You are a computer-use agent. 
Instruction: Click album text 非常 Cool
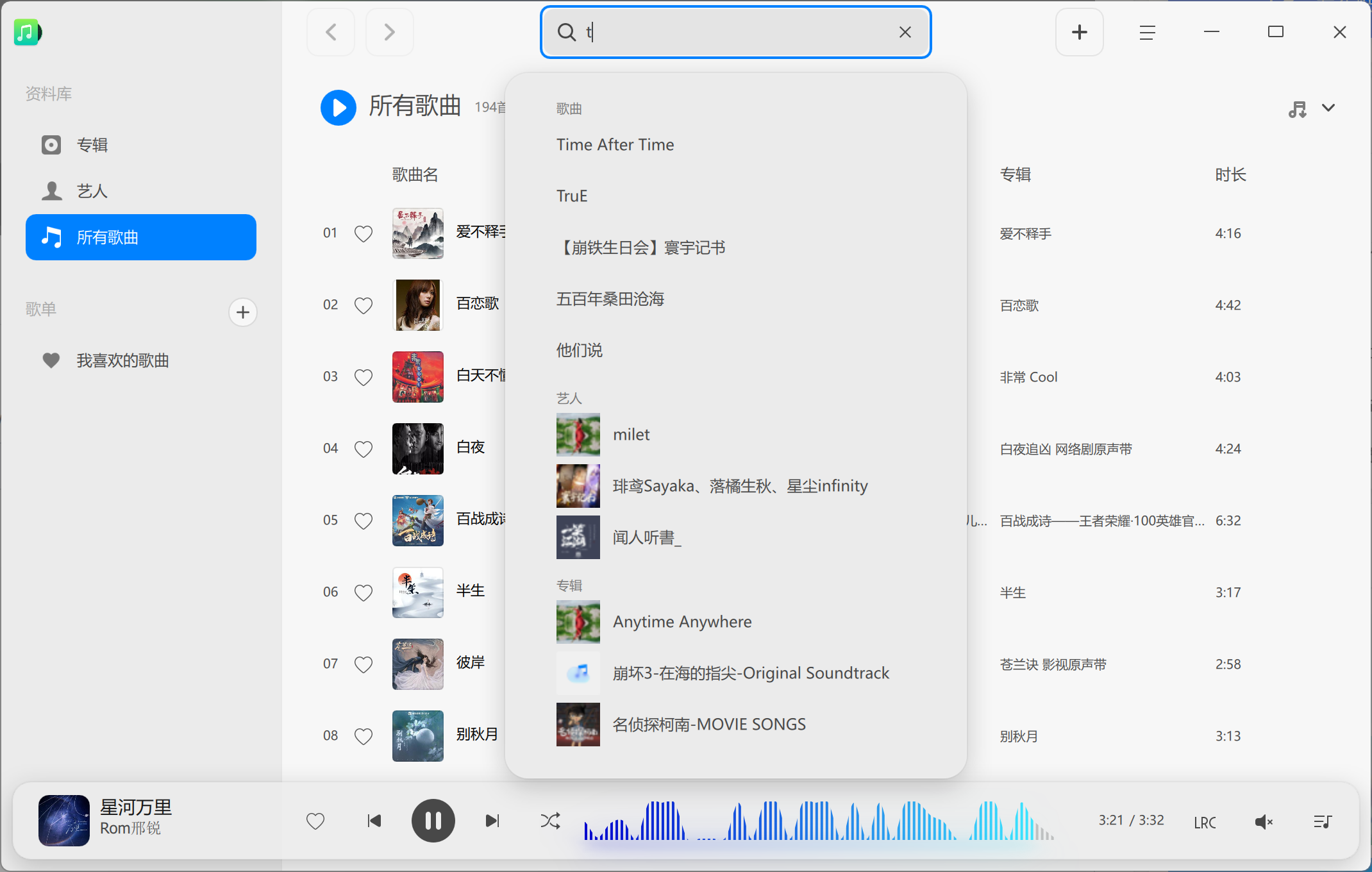(1028, 377)
